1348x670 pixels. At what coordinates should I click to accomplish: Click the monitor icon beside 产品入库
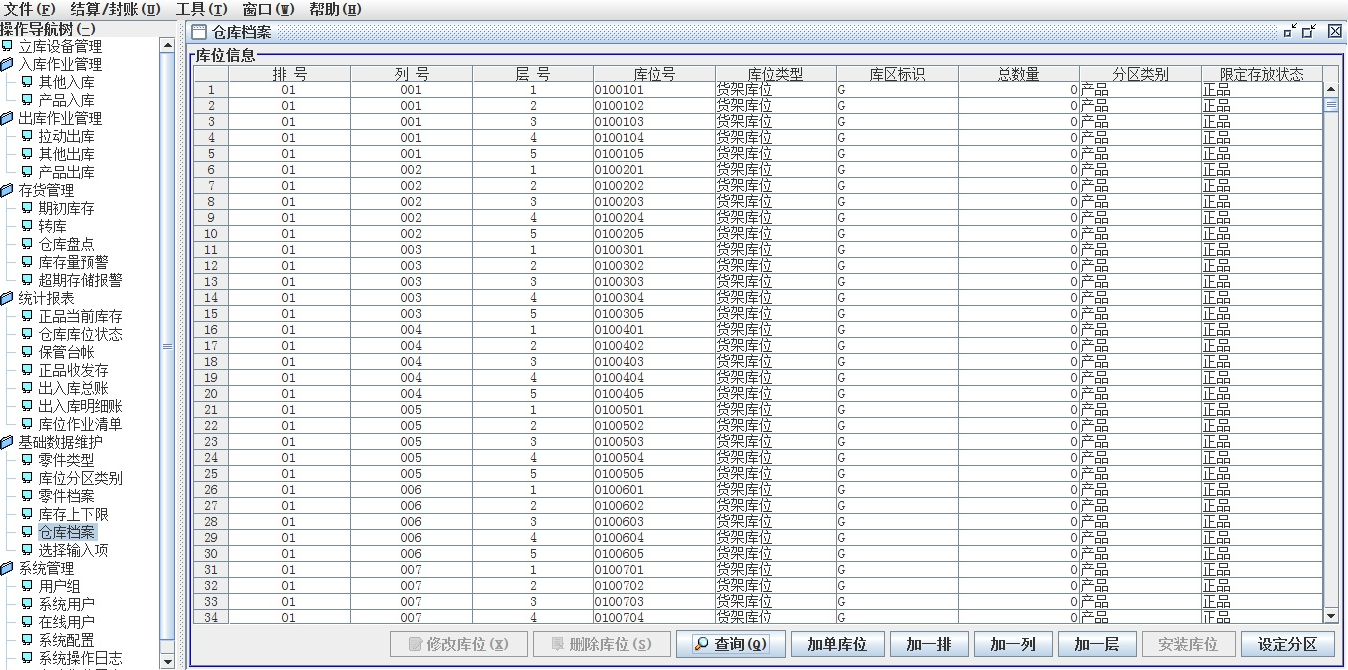point(27,100)
